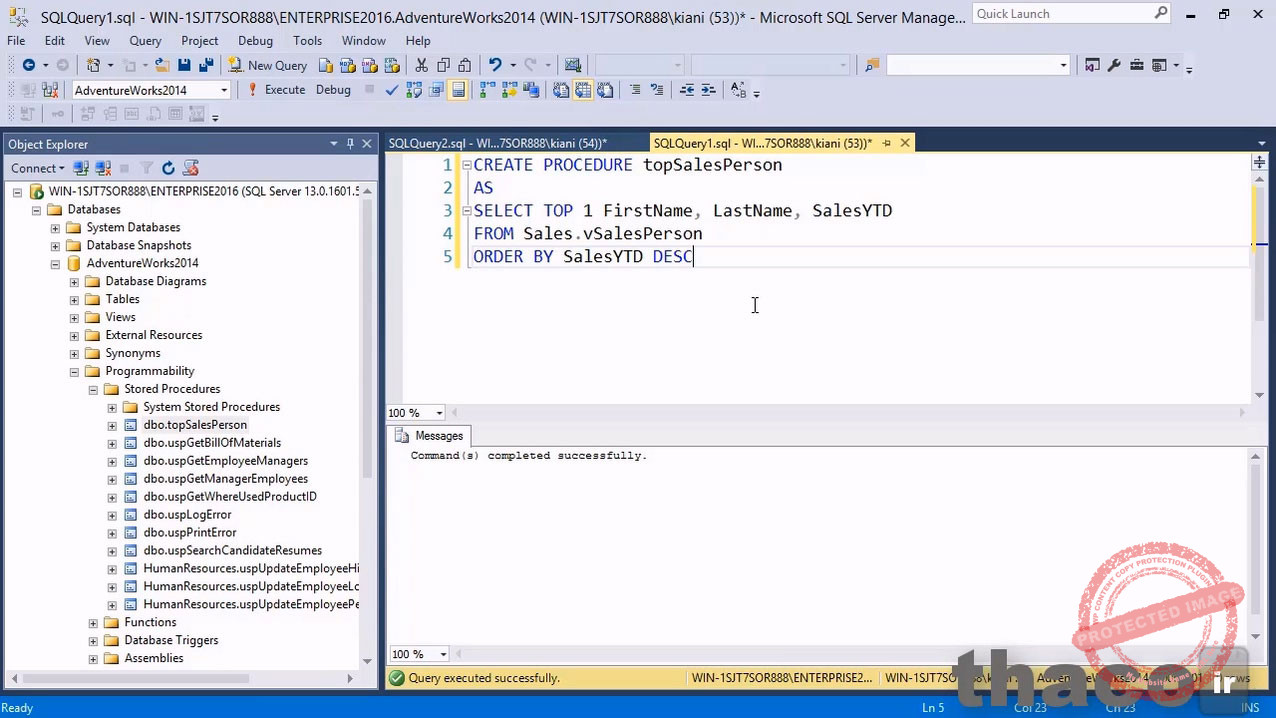1276x718 pixels.
Task: Collapse the Stored Procedures node
Action: click(93, 389)
